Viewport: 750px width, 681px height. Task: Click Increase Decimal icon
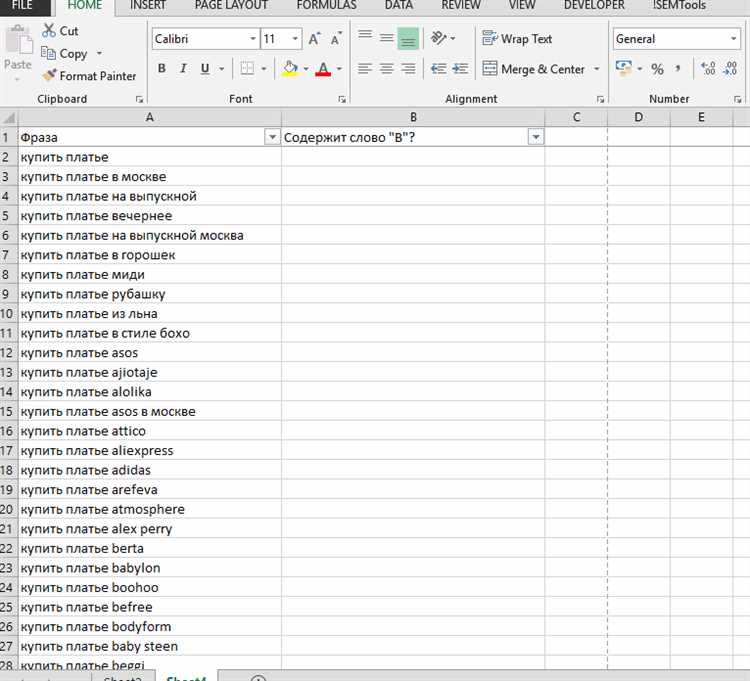coord(708,68)
